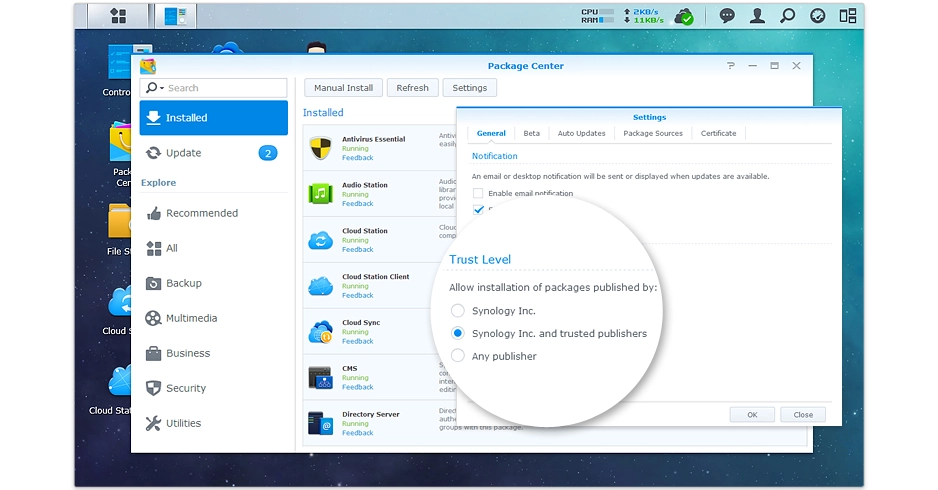Screen dimensions: 938x490
Task: Click the Directory Server package name
Action: click(x=371, y=414)
